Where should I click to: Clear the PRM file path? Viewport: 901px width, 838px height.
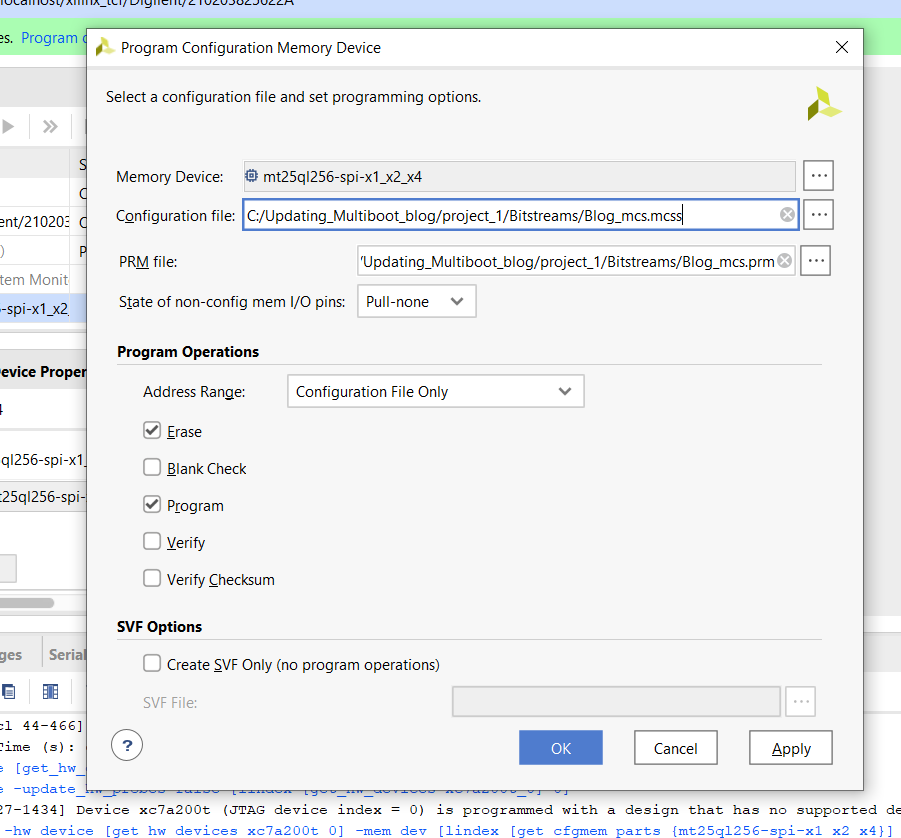point(784,261)
